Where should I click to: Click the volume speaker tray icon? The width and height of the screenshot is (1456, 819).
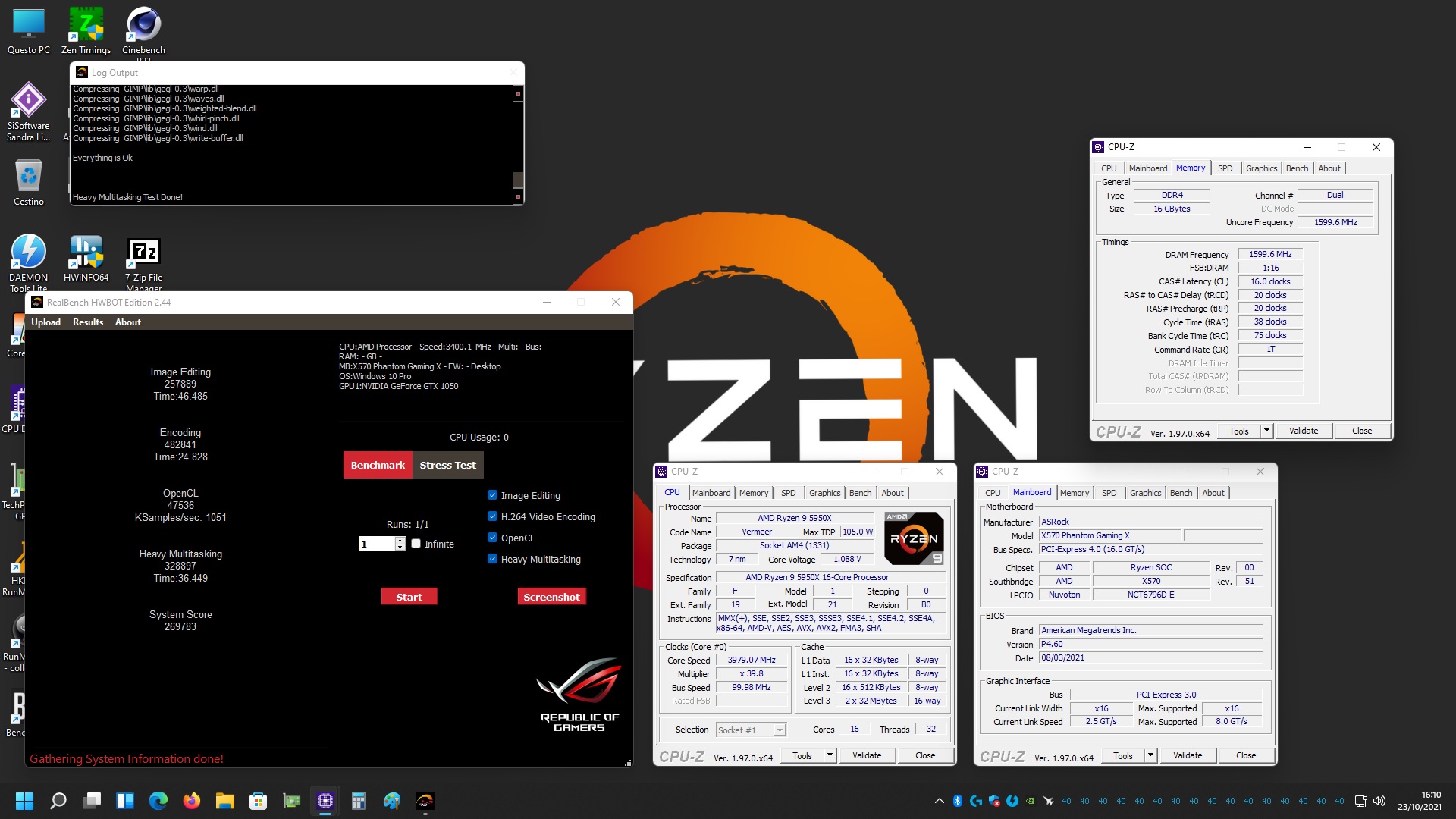pyautogui.click(x=1379, y=801)
